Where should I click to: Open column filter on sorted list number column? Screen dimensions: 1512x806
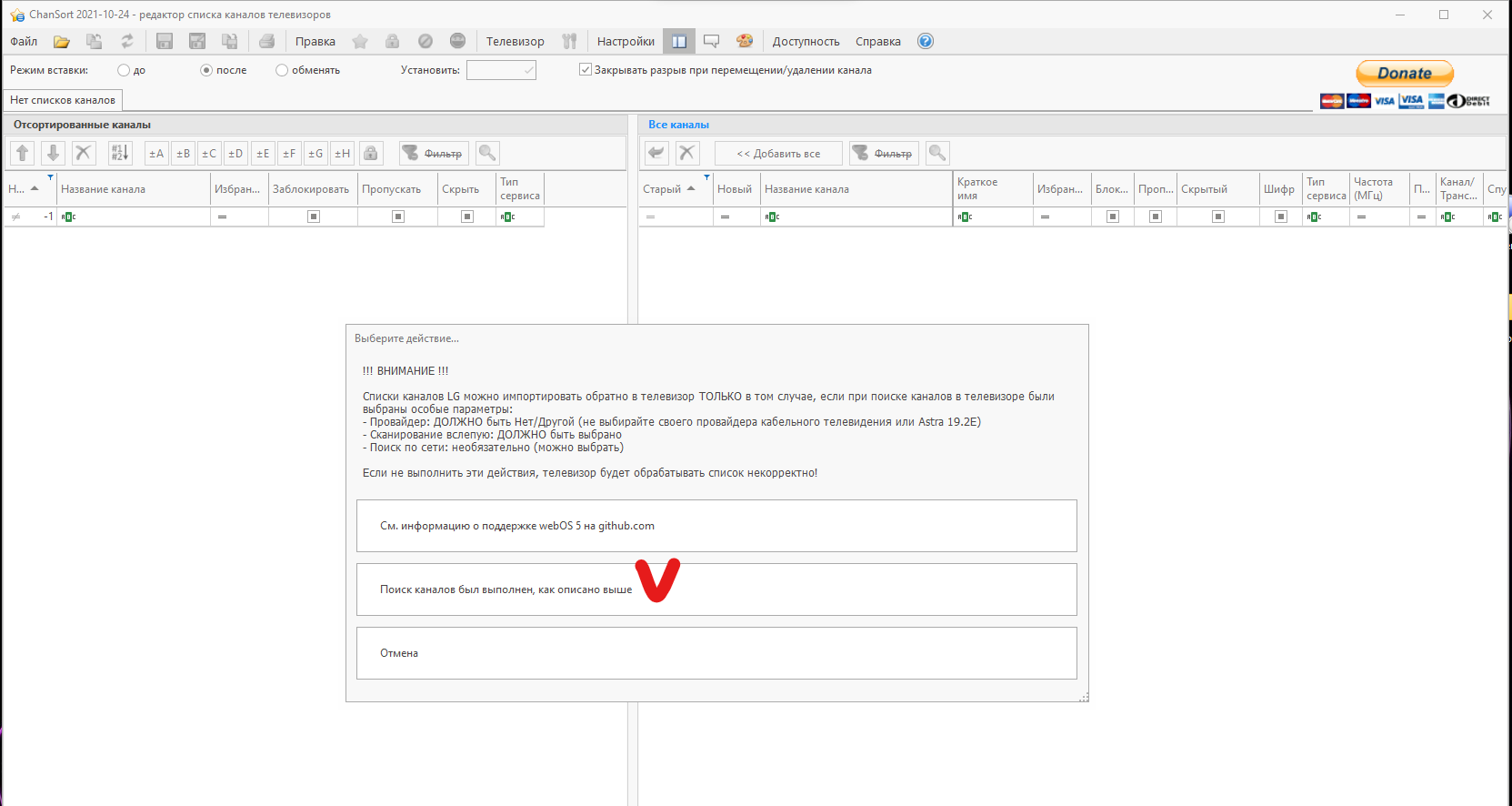pyautogui.click(x=50, y=177)
